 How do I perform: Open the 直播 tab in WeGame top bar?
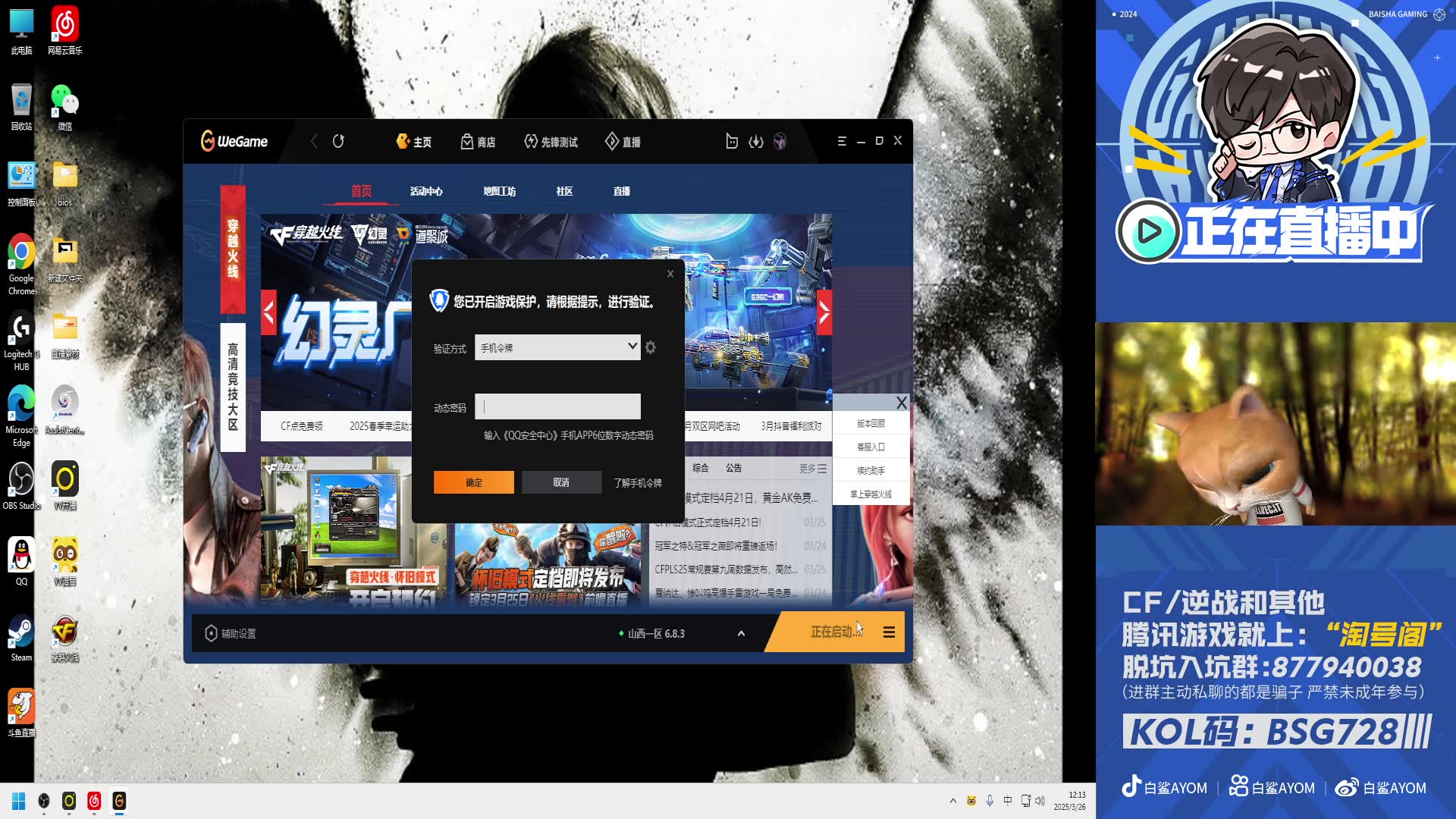623,142
